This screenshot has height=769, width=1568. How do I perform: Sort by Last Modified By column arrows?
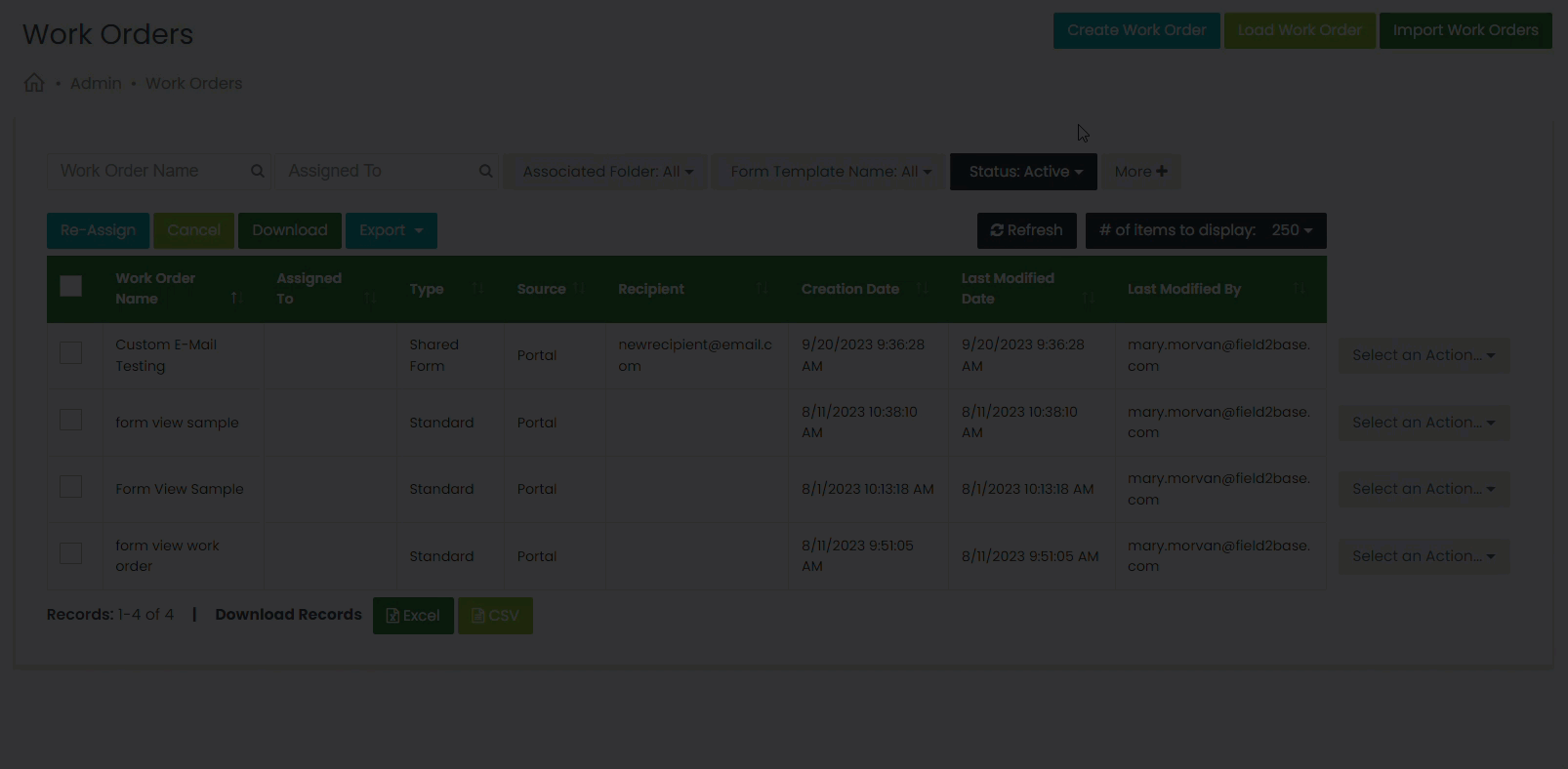pos(1299,289)
